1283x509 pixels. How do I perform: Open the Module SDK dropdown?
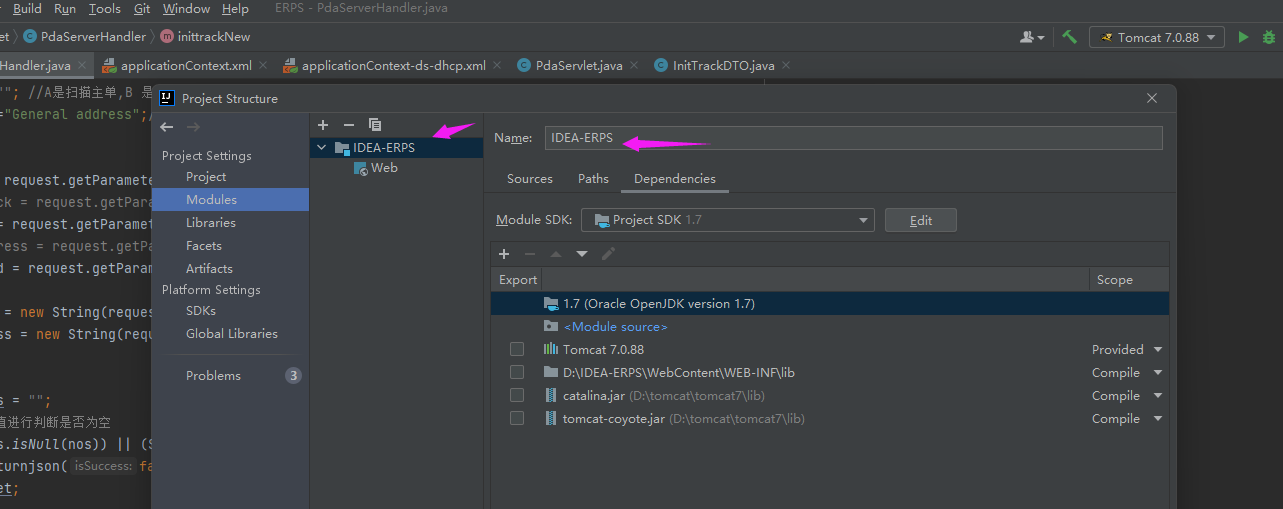[728, 220]
